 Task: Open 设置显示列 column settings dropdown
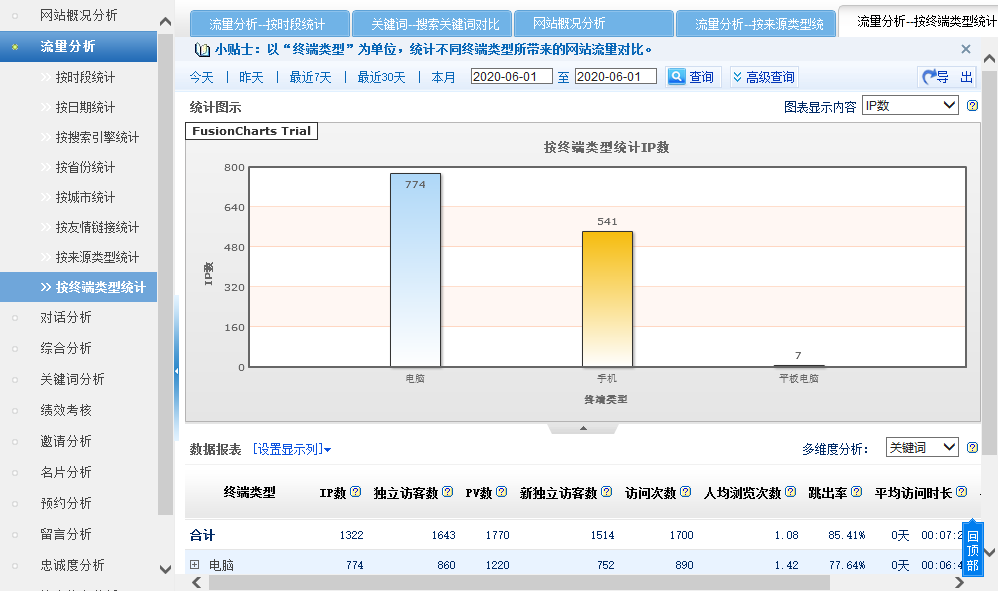(x=291, y=450)
